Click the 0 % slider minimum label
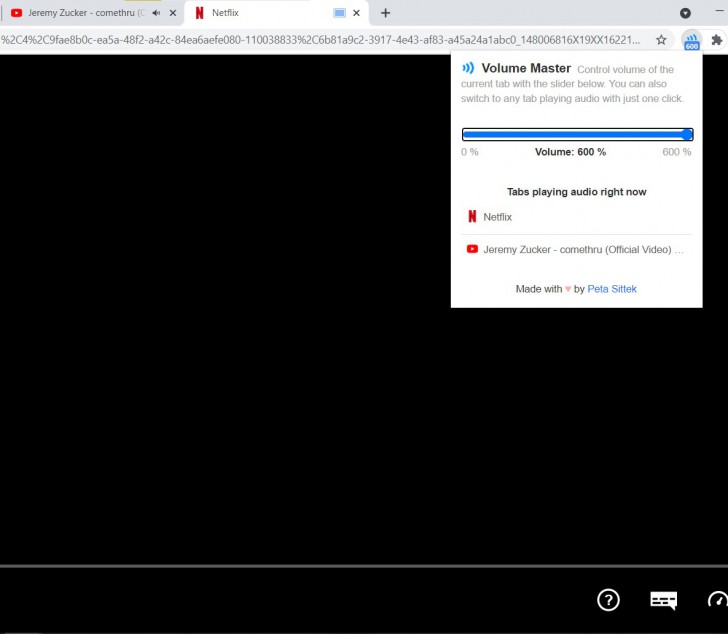The image size is (728, 634). tap(469, 152)
